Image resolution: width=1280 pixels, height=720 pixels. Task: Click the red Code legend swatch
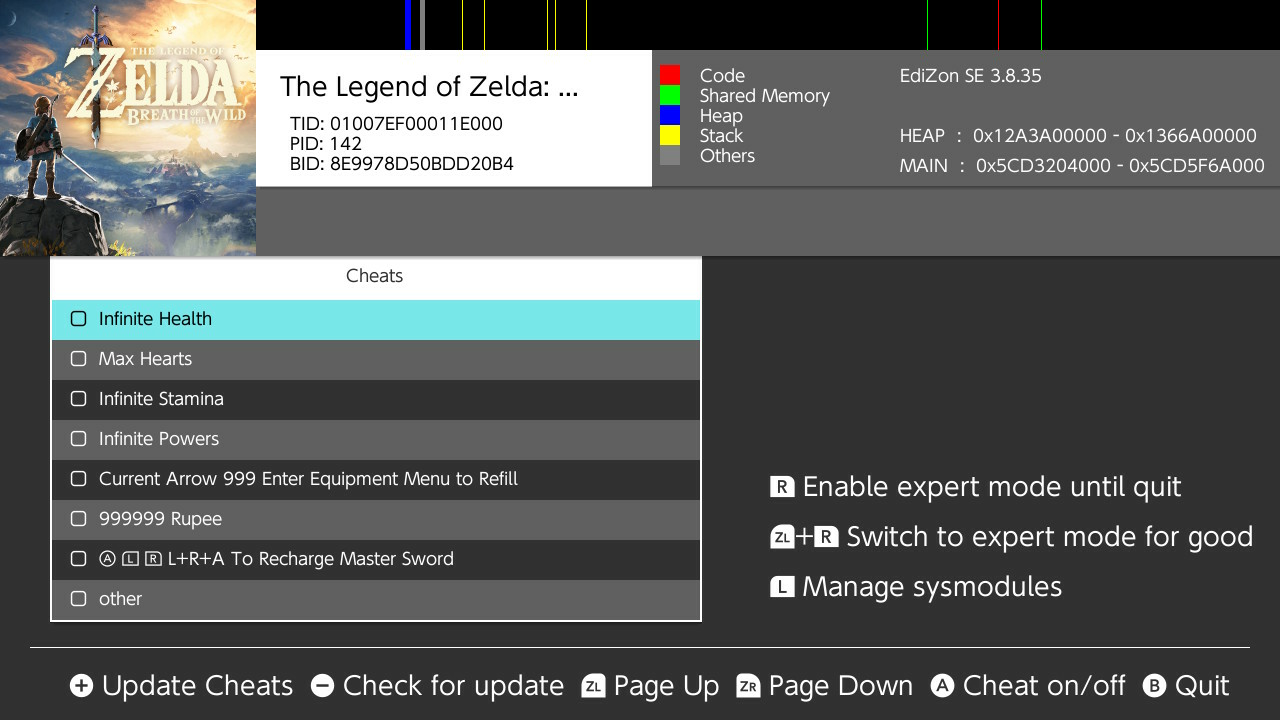(670, 75)
